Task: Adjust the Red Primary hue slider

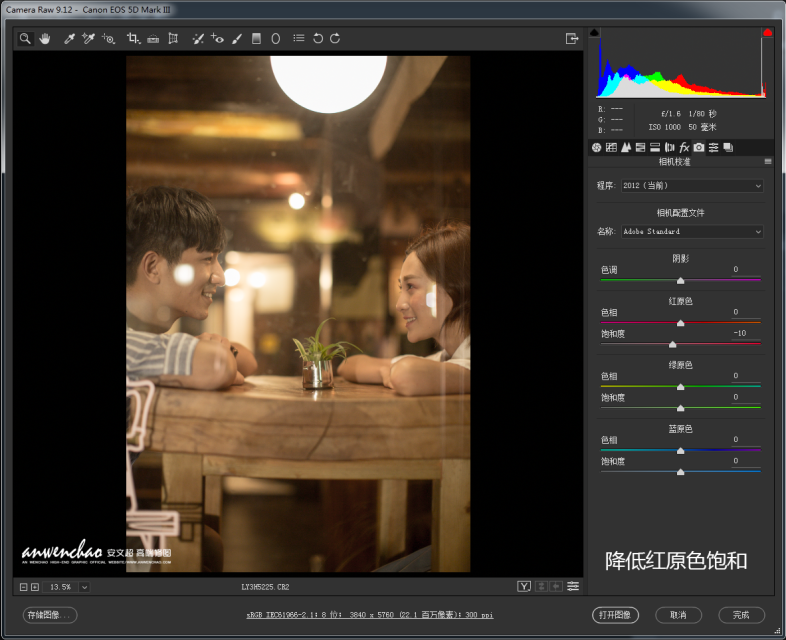Action: [680, 323]
